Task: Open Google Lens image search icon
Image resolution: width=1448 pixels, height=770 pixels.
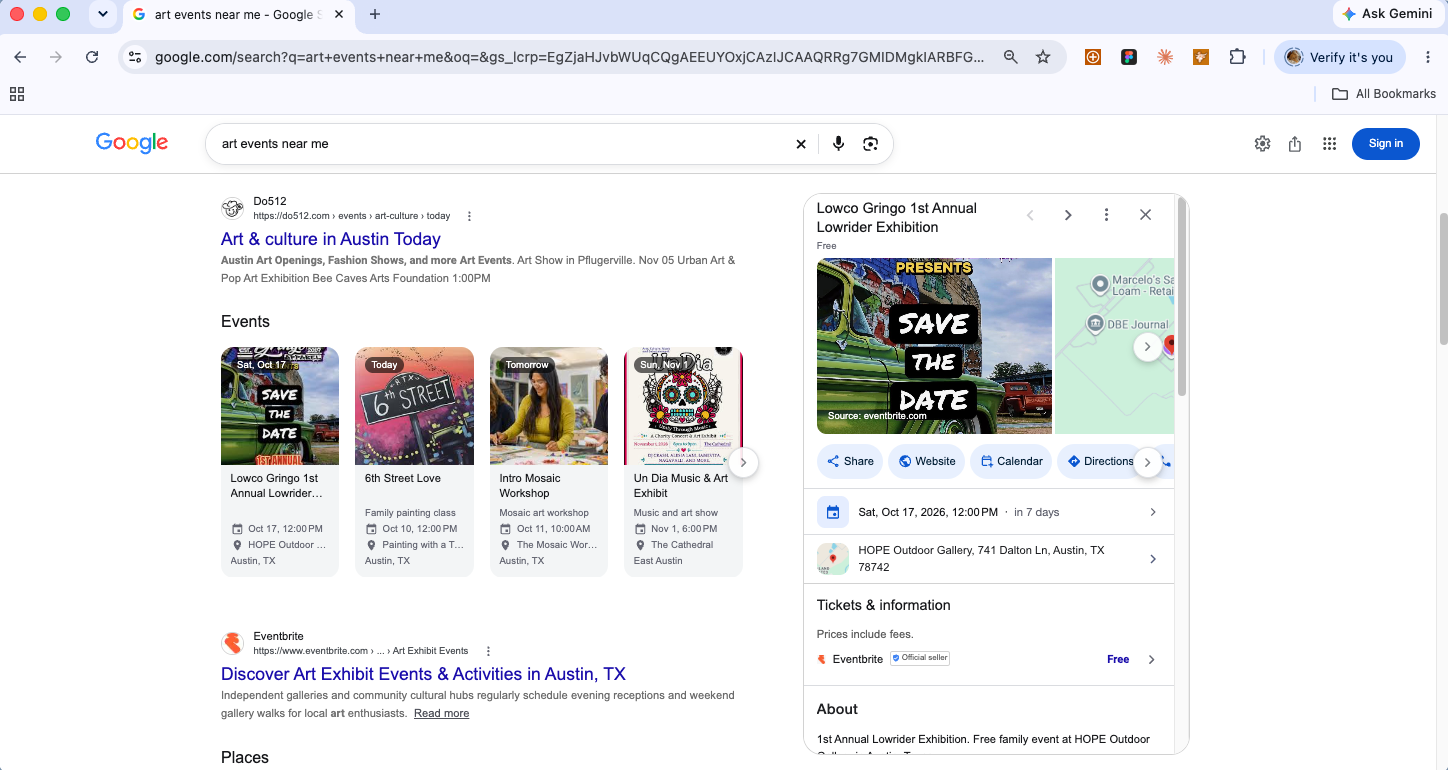Action: (x=870, y=144)
